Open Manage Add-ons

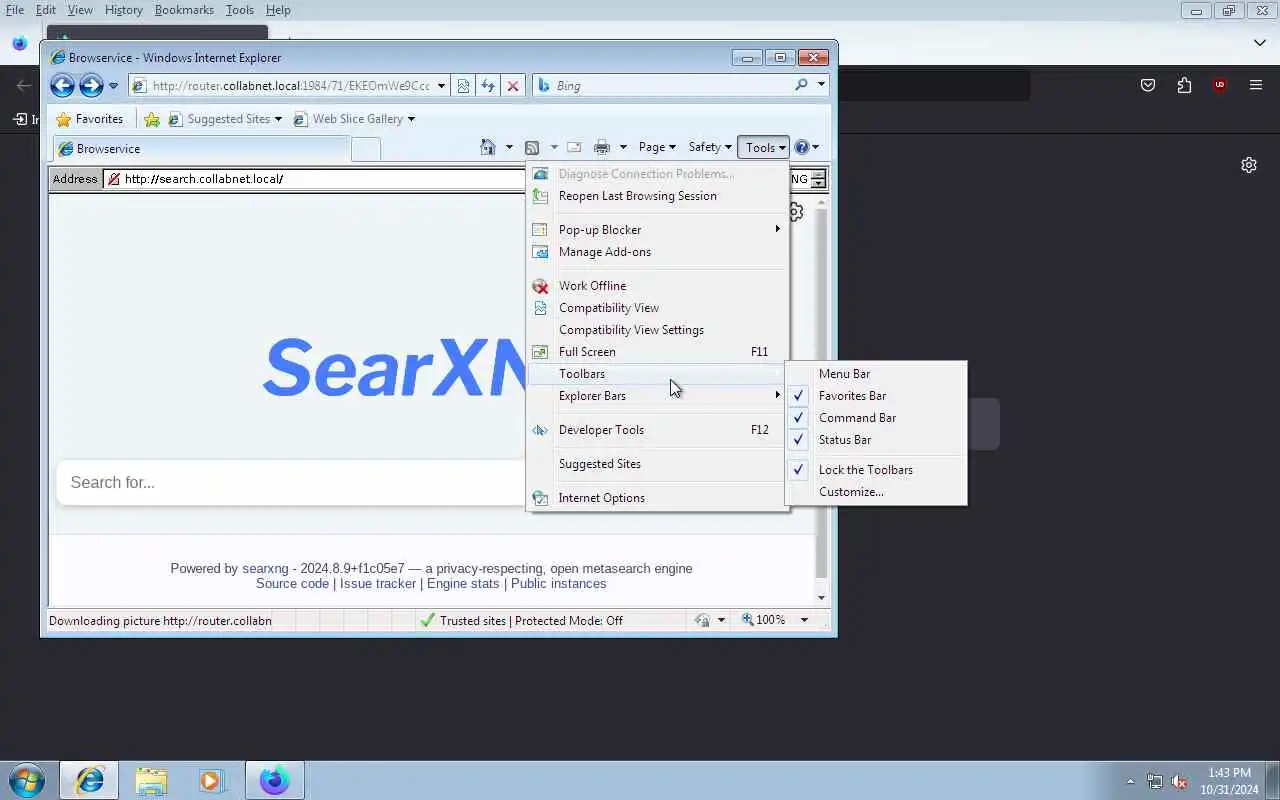tap(658, 252)
